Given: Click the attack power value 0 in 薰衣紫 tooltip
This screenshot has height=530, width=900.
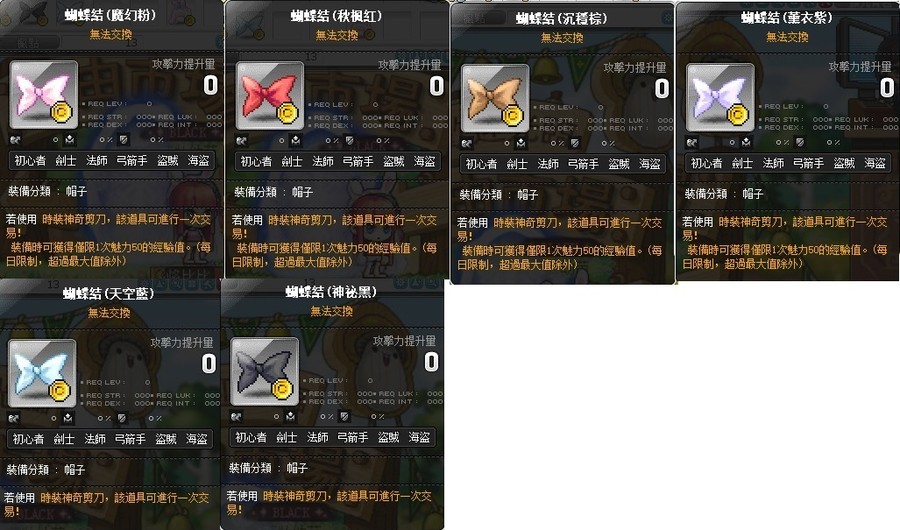Looking at the screenshot, I should [x=887, y=87].
